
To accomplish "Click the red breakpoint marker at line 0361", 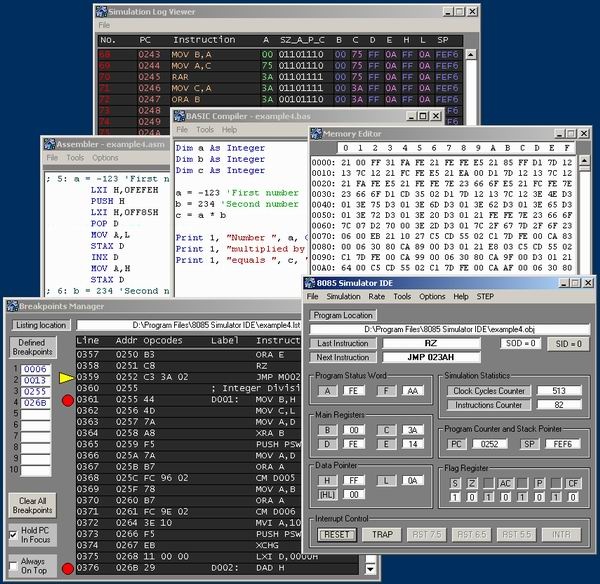I will (66, 400).
